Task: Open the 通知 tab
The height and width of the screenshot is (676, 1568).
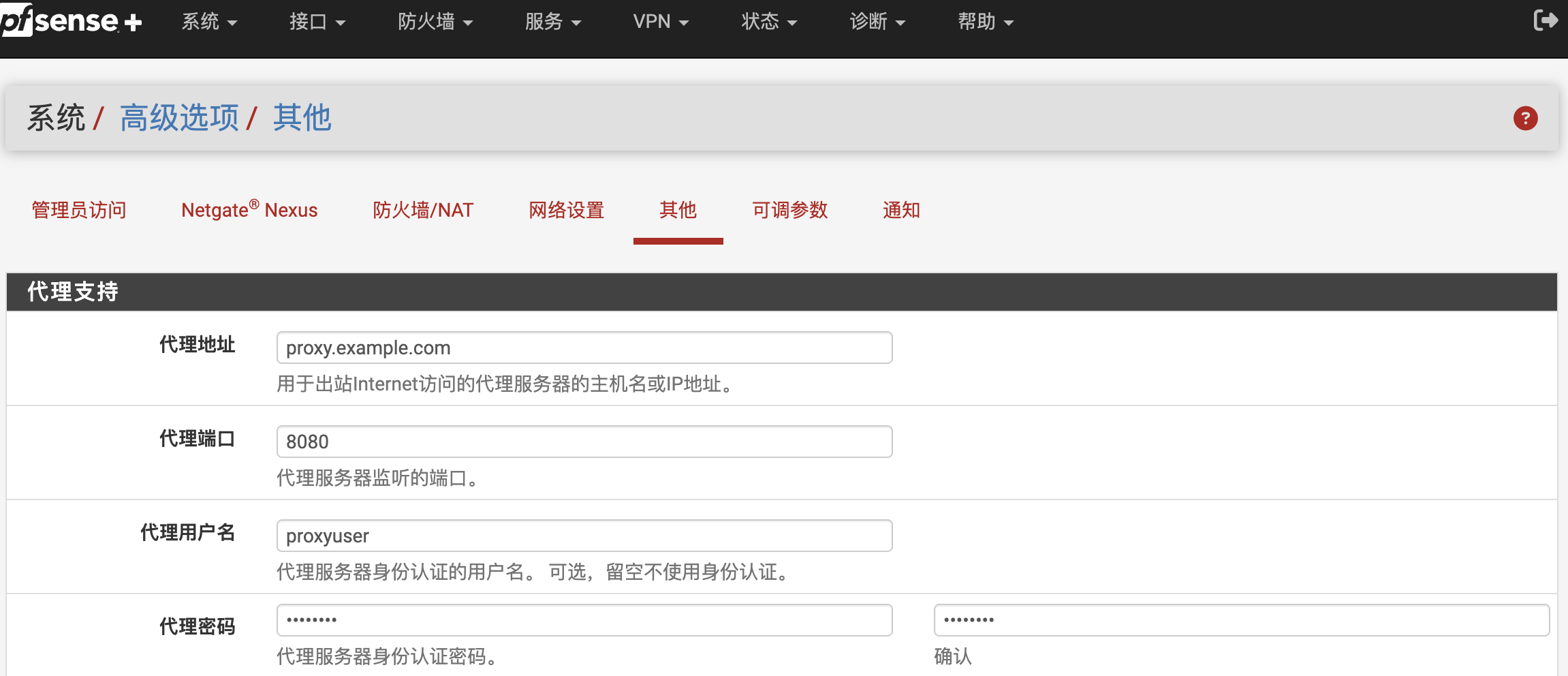Action: coord(901,210)
